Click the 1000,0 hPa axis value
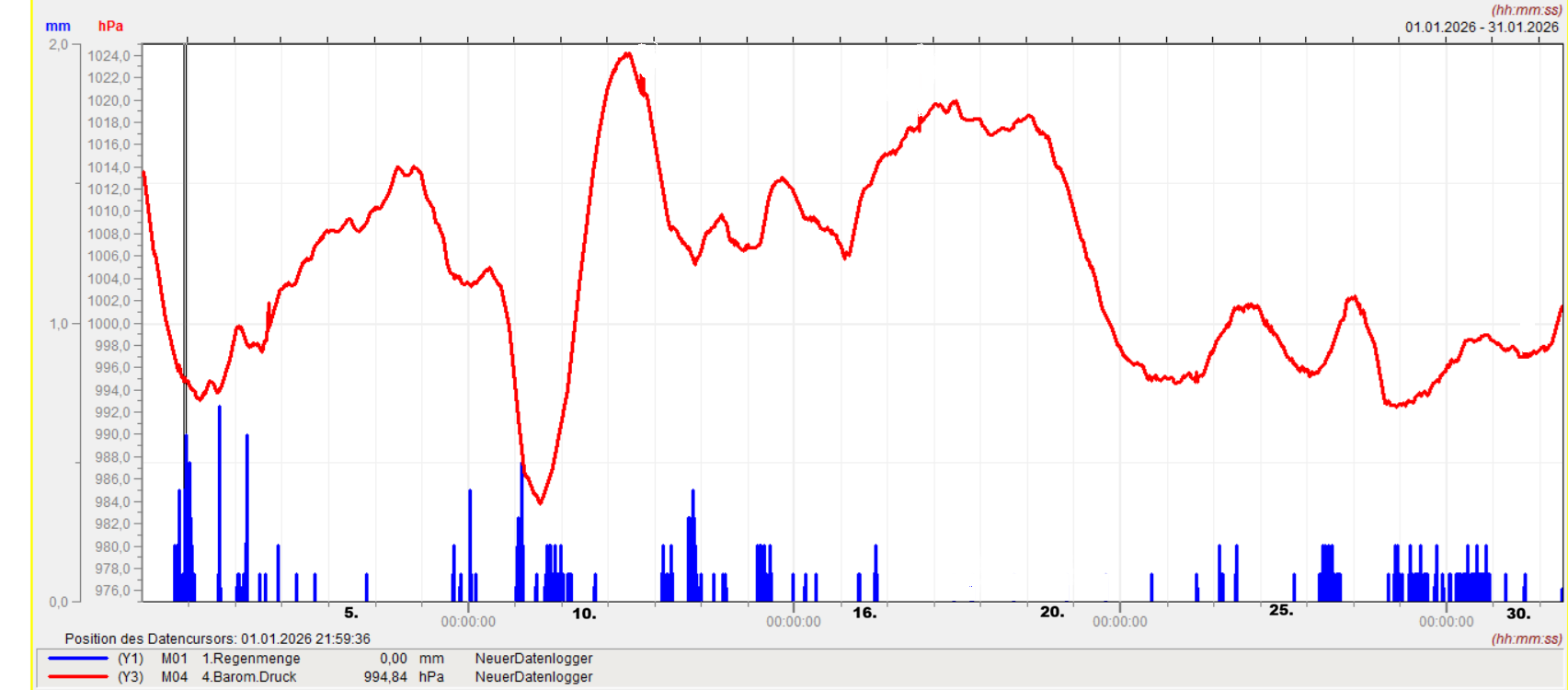This screenshot has height=690, width=1568. (x=109, y=324)
